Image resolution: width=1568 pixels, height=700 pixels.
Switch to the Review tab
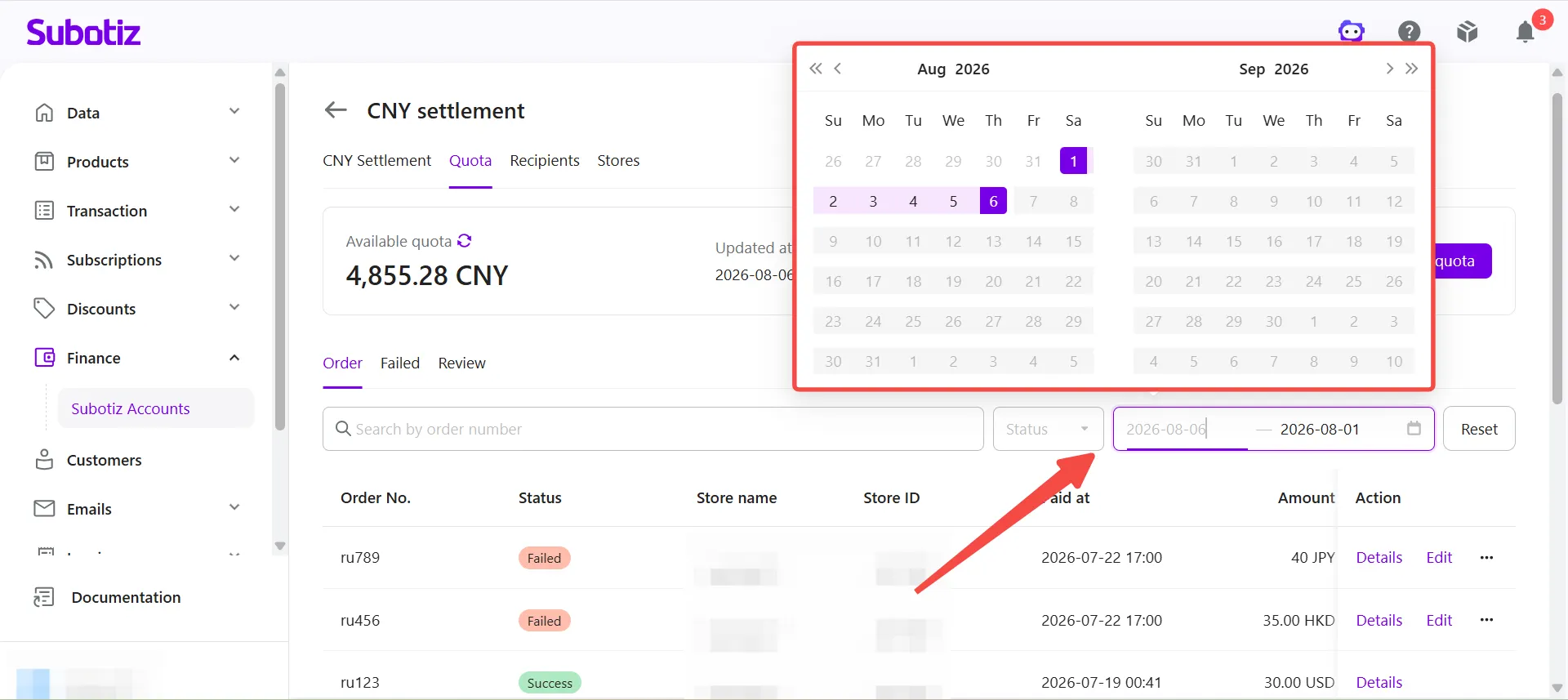point(461,363)
